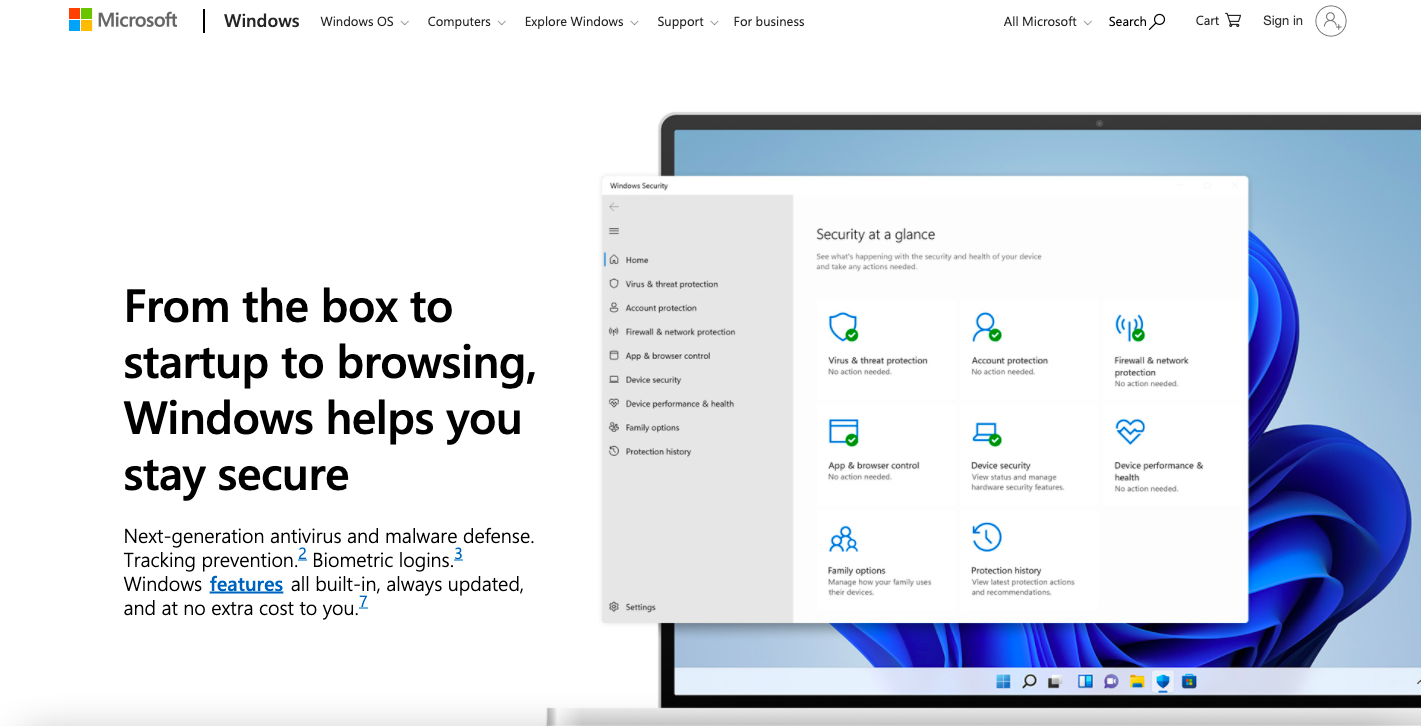Image resolution: width=1421 pixels, height=726 pixels.
Task: Open Widgets on the taskbar
Action: pyautogui.click(x=1085, y=682)
